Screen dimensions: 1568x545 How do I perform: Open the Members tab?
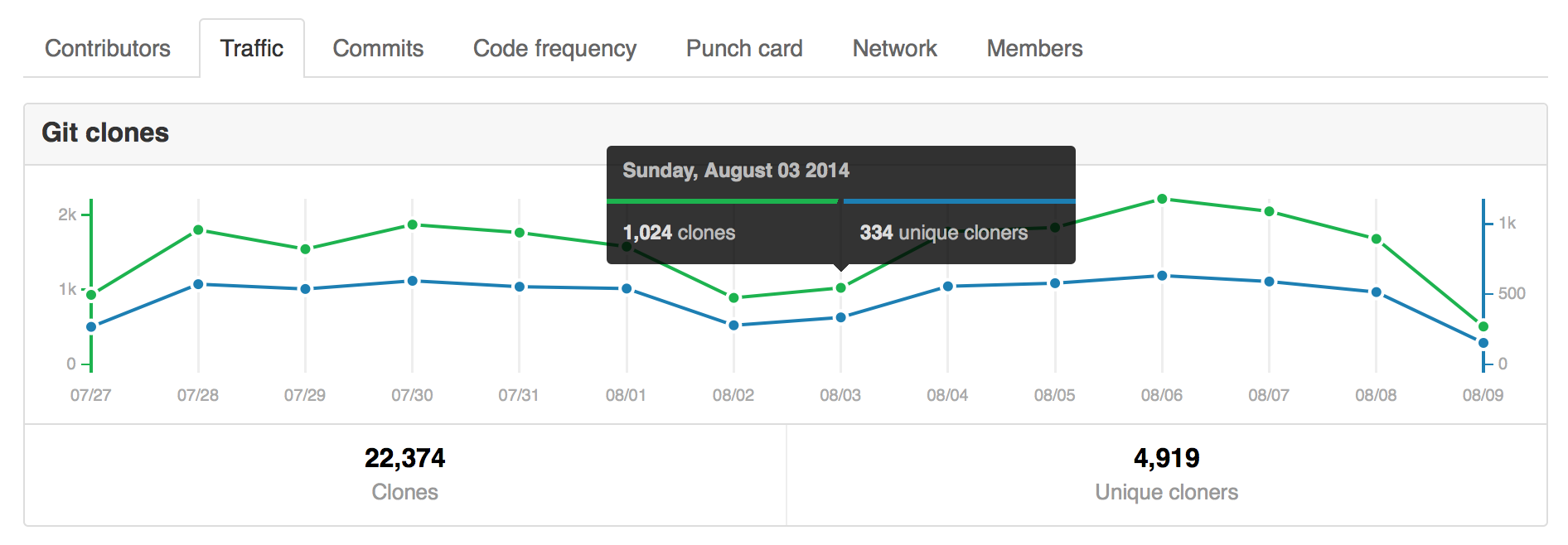click(x=1034, y=48)
